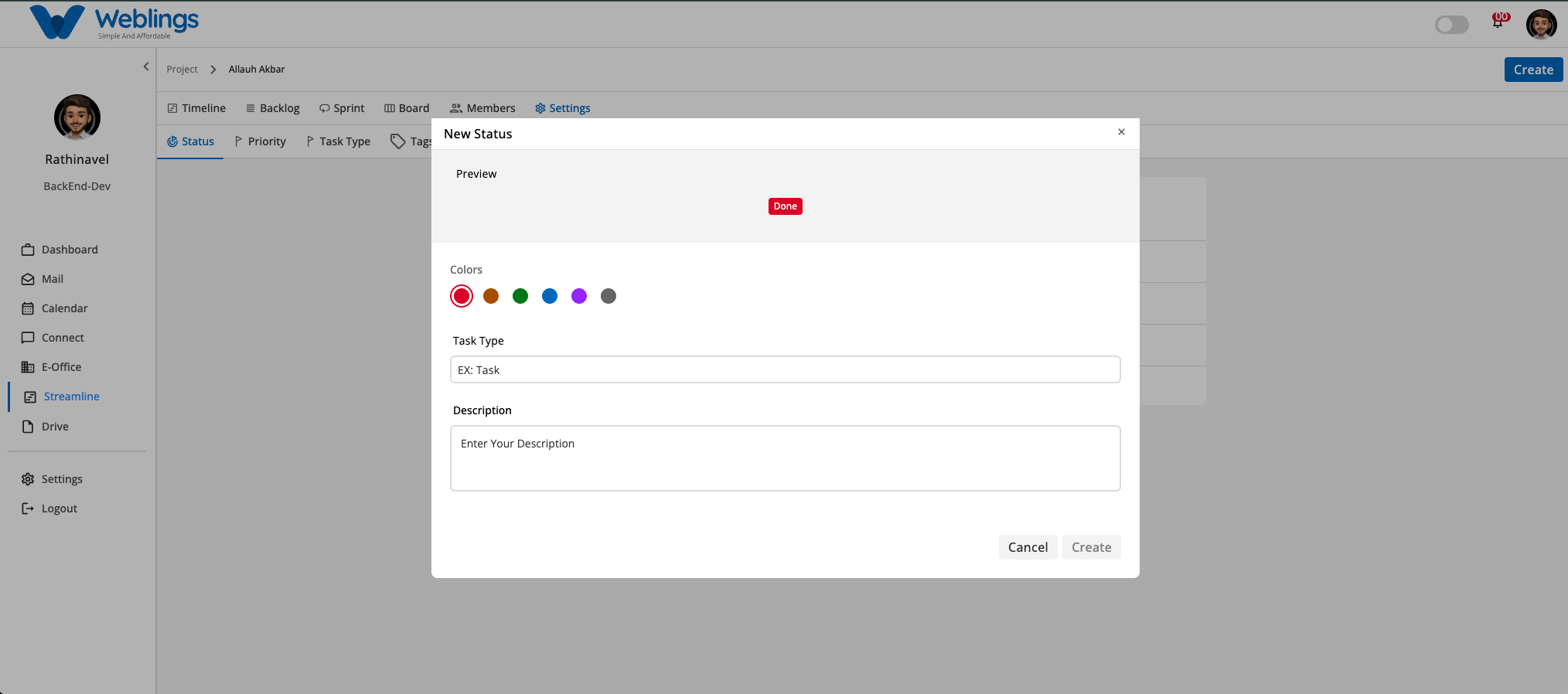Click Rathinavel's sidebar profile picture
Image resolution: width=1568 pixels, height=694 pixels.
77,117
